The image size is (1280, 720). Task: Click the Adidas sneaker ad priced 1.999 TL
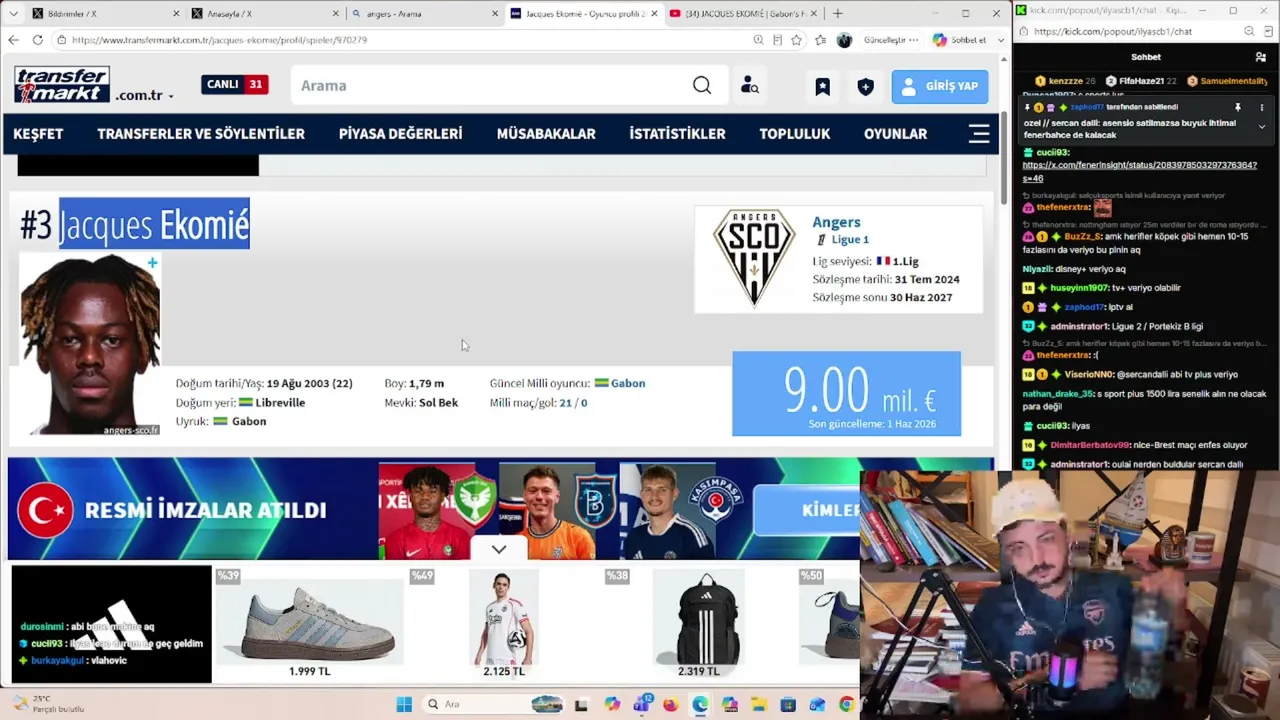310,624
